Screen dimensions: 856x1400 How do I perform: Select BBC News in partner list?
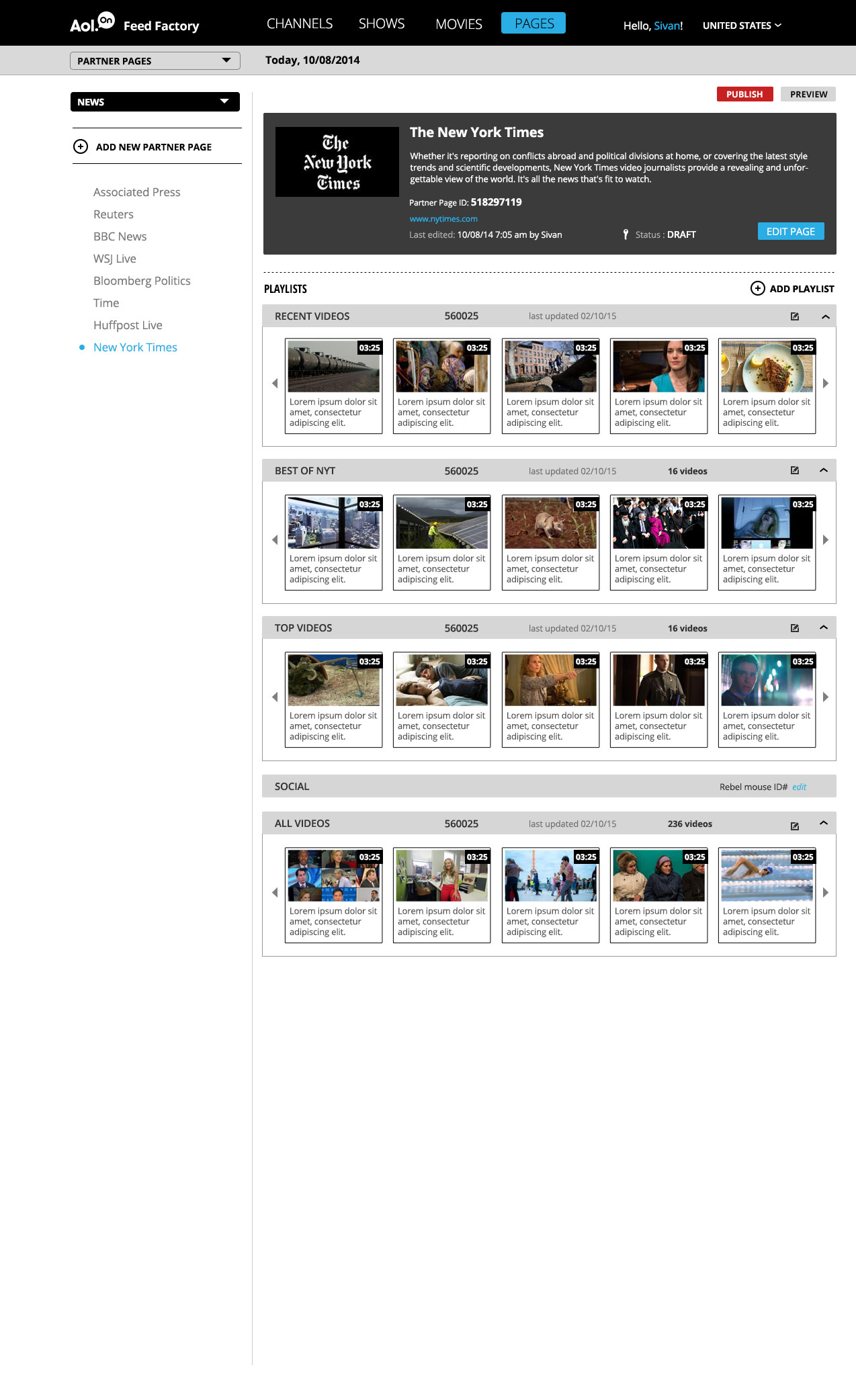pyautogui.click(x=120, y=236)
